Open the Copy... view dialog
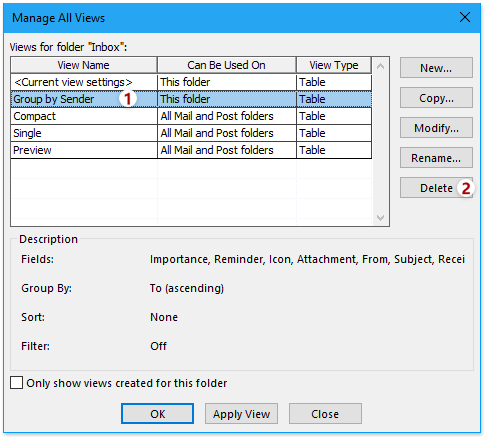Image resolution: width=485 pixels, height=437 pixels. tap(436, 98)
